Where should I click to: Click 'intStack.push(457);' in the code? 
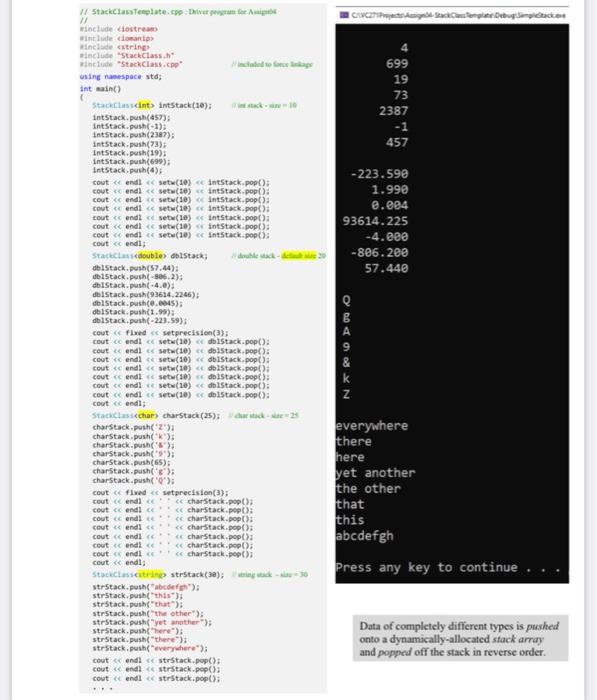coord(131,117)
